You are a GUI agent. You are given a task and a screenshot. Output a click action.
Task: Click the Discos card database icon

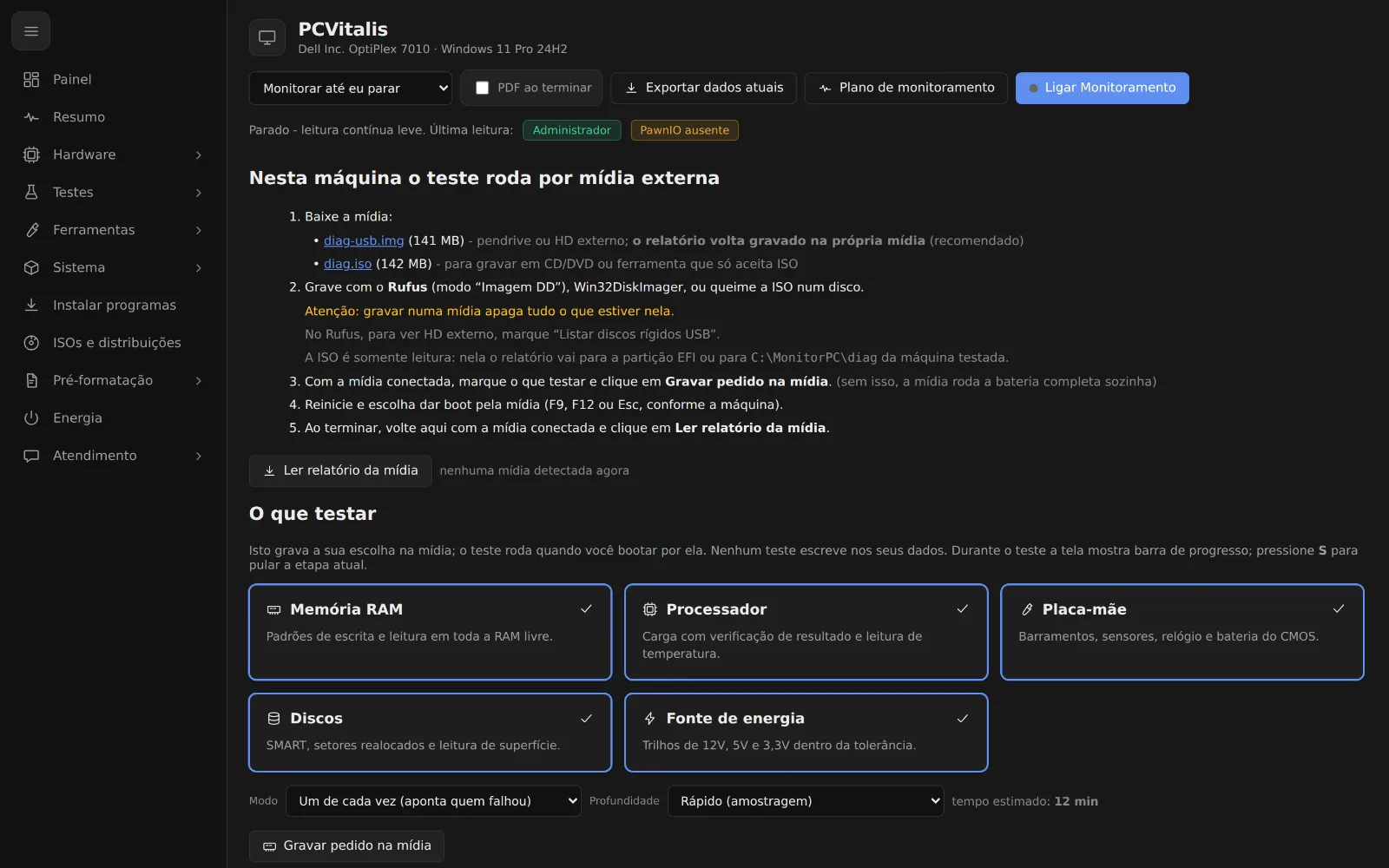273,719
